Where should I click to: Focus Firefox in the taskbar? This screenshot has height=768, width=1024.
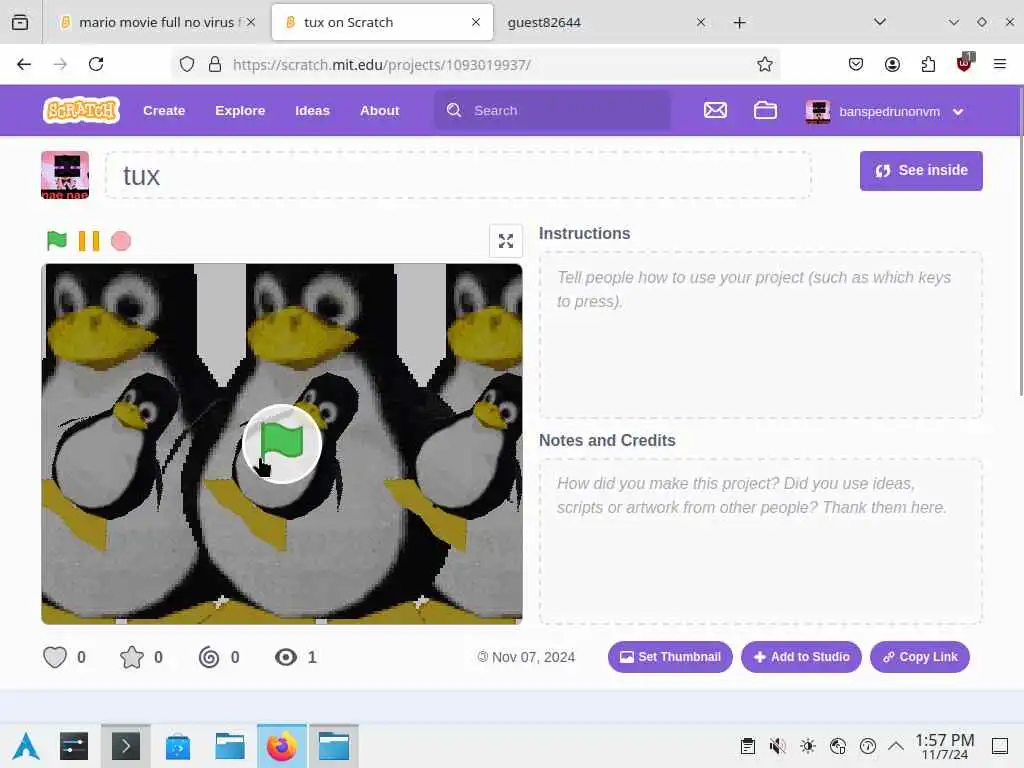coord(281,746)
